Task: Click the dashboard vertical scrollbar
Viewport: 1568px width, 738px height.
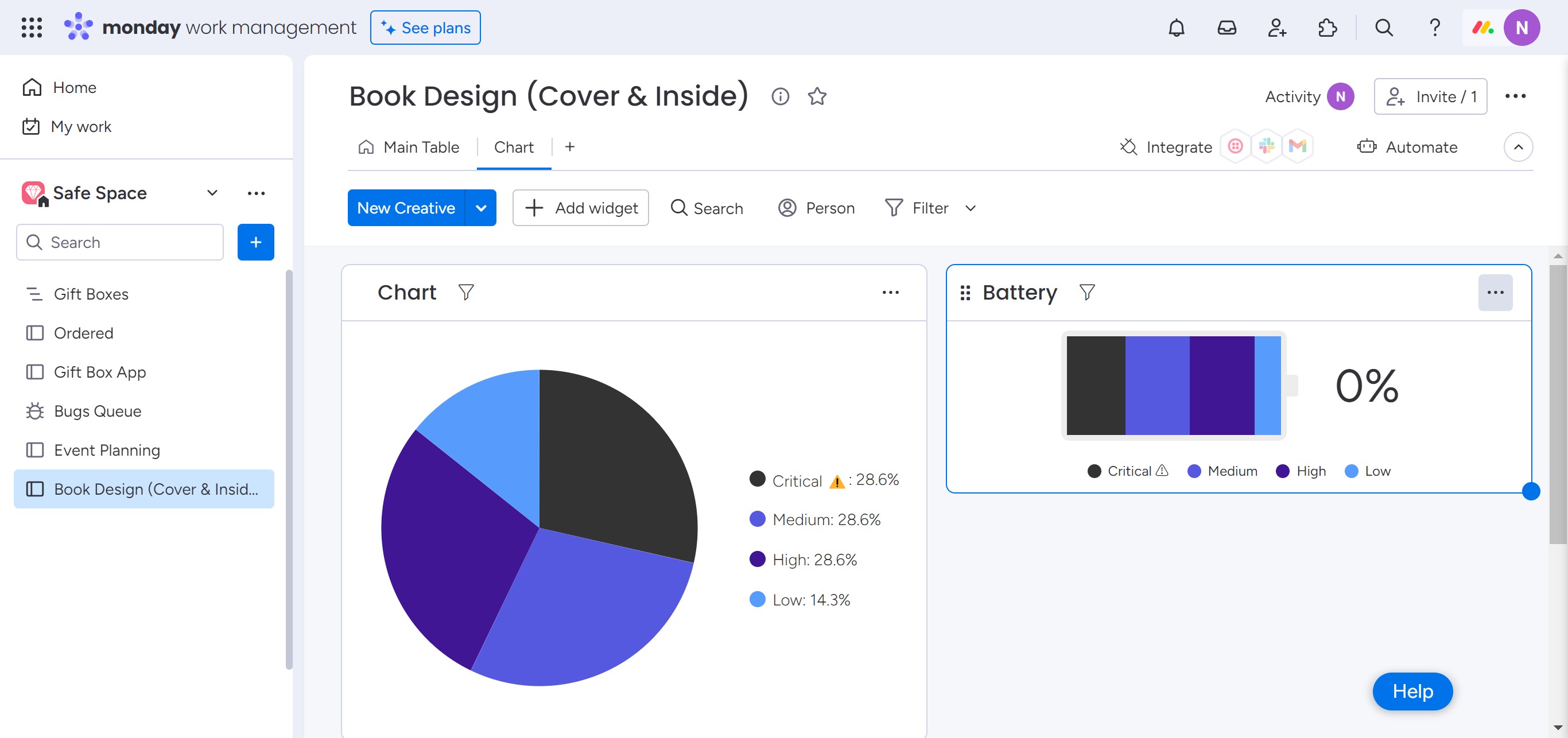Action: point(1558,405)
